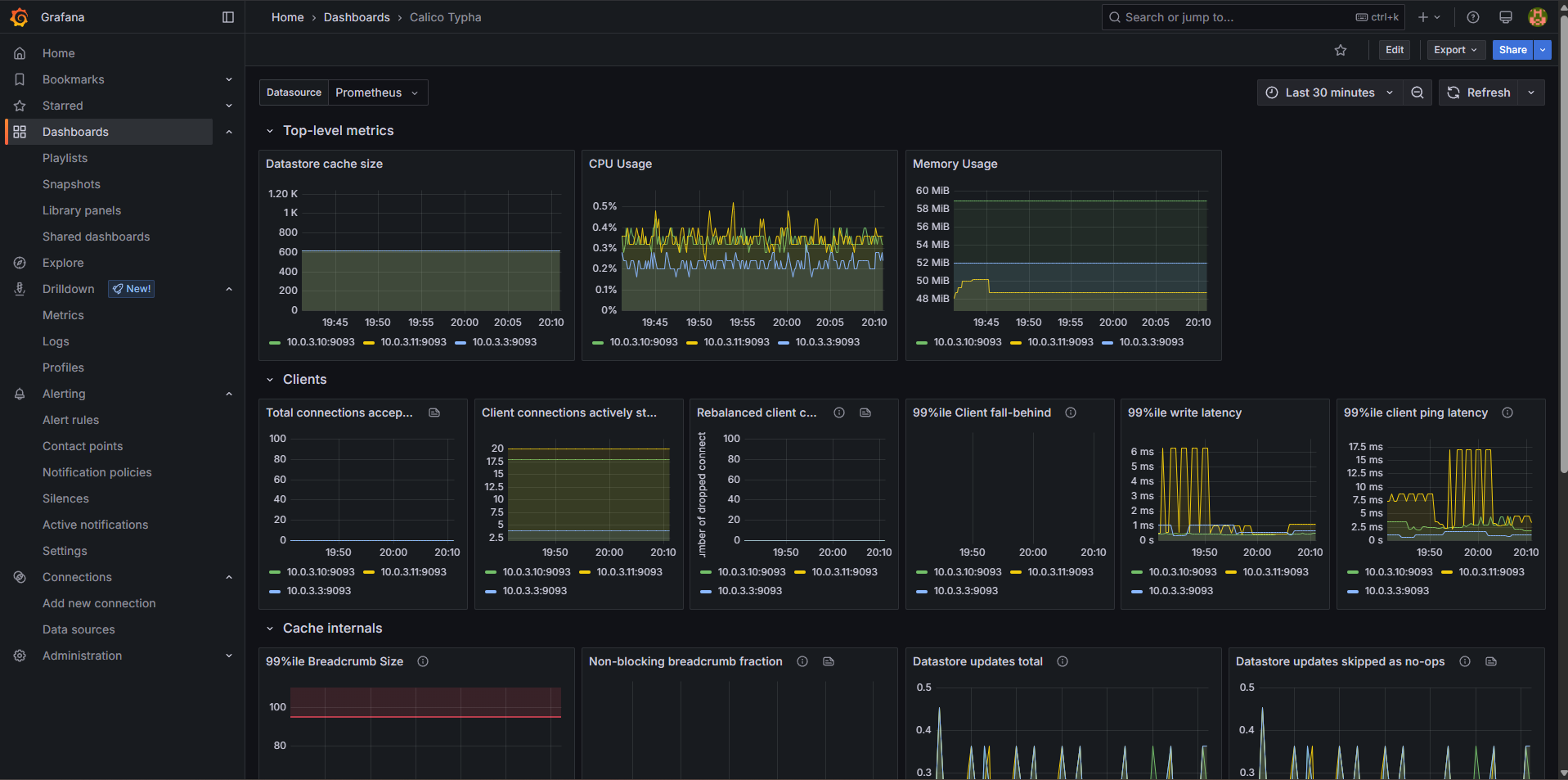
Task: Click the Edit dashboard button
Action: tap(1394, 50)
